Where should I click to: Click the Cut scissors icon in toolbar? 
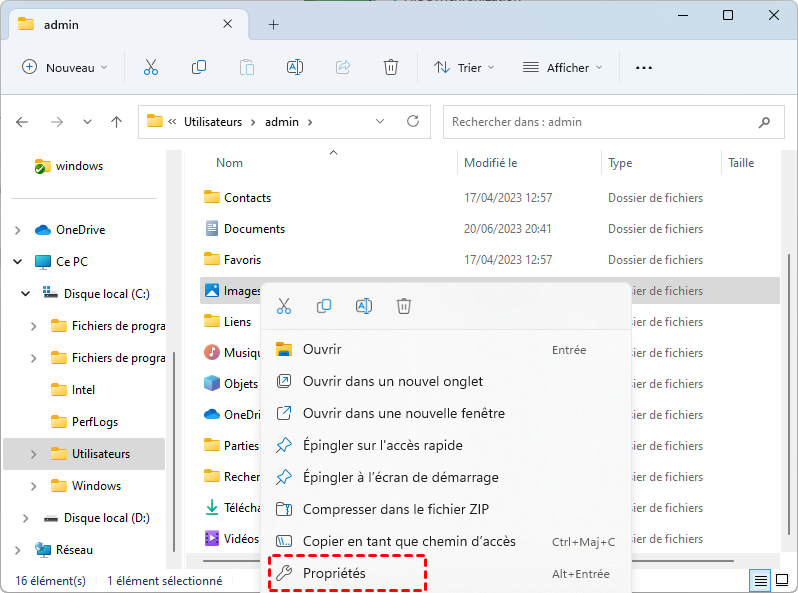point(151,67)
